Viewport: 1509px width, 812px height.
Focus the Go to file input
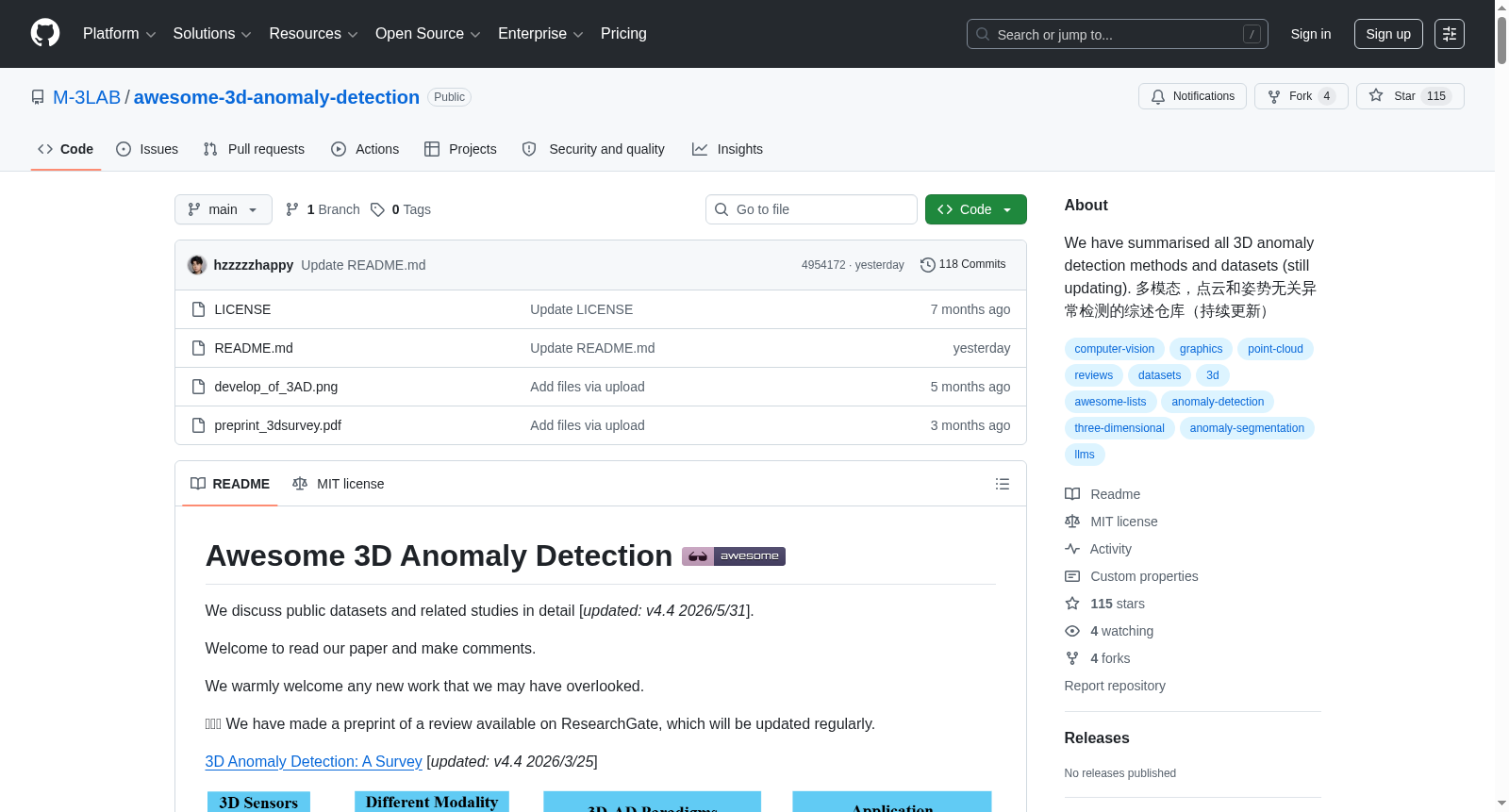pyautogui.click(x=811, y=209)
